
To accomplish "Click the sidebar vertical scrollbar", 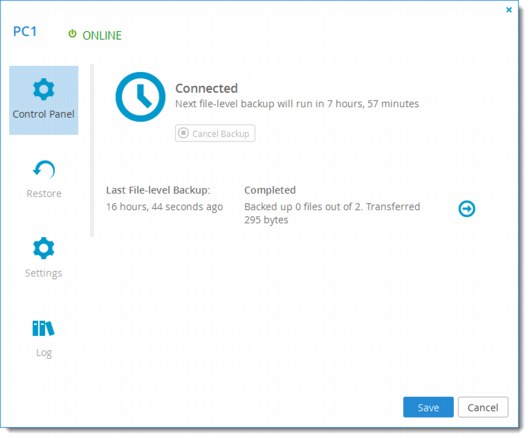I will pos(92,150).
